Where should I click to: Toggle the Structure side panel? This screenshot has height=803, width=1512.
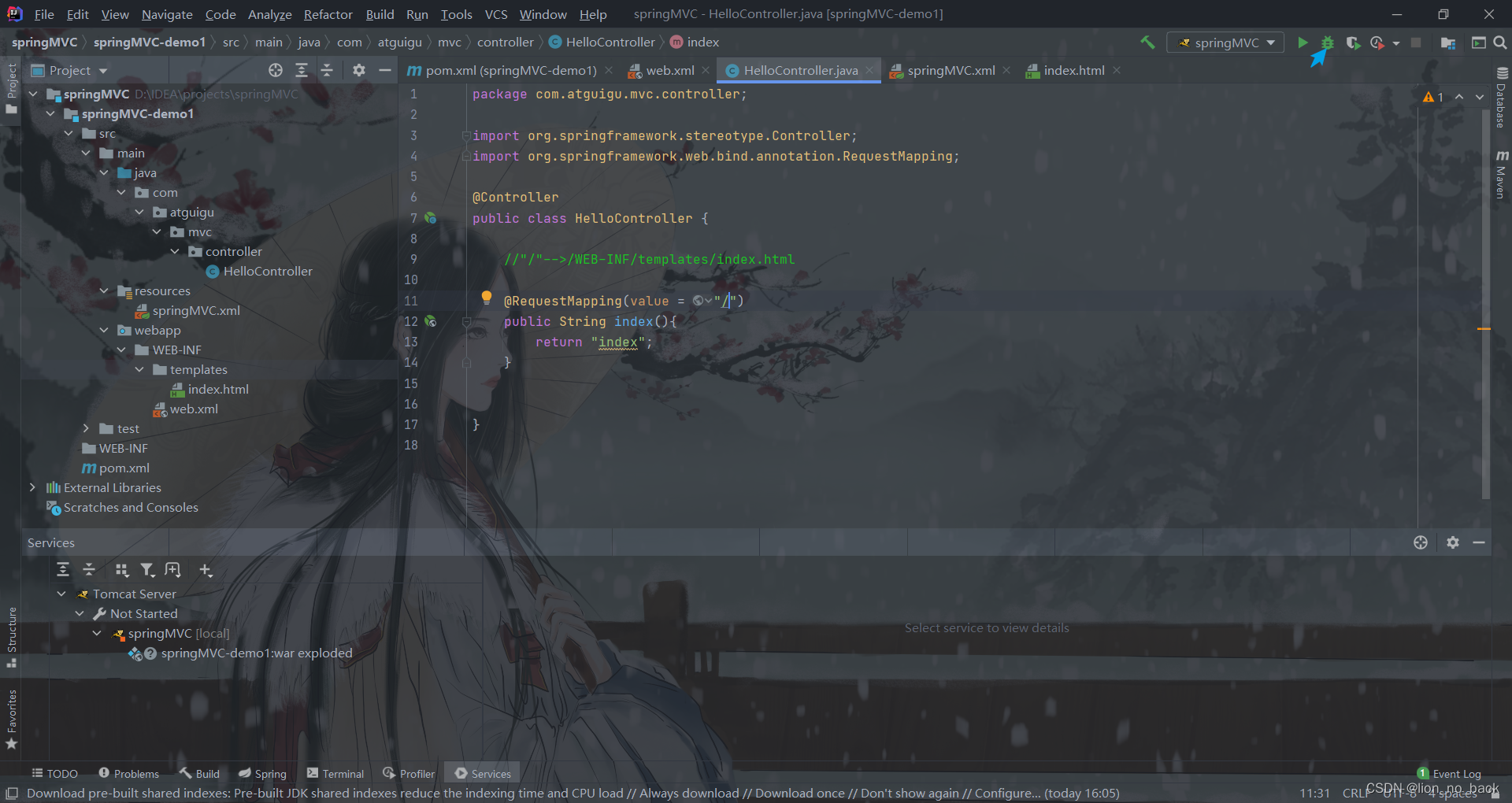(x=11, y=637)
